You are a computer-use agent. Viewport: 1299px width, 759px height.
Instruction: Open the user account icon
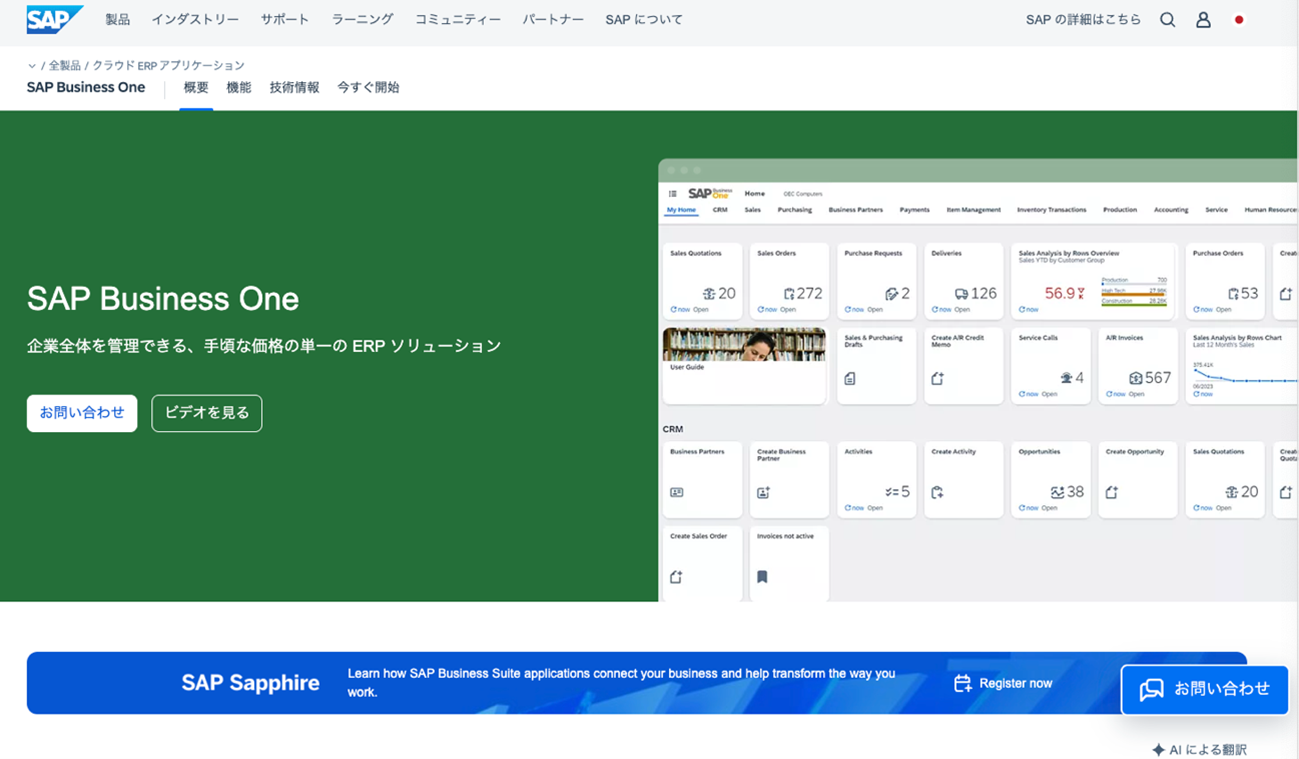[x=1203, y=20]
